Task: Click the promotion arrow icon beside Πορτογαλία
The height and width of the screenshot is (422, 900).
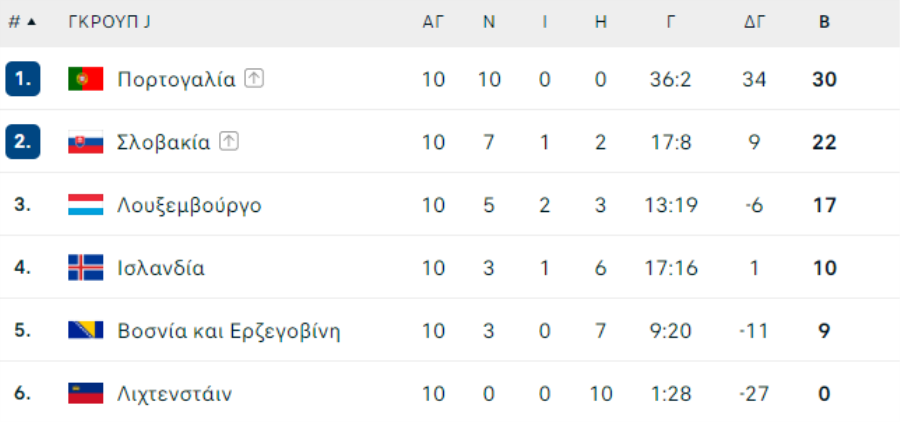Action: pos(254,79)
